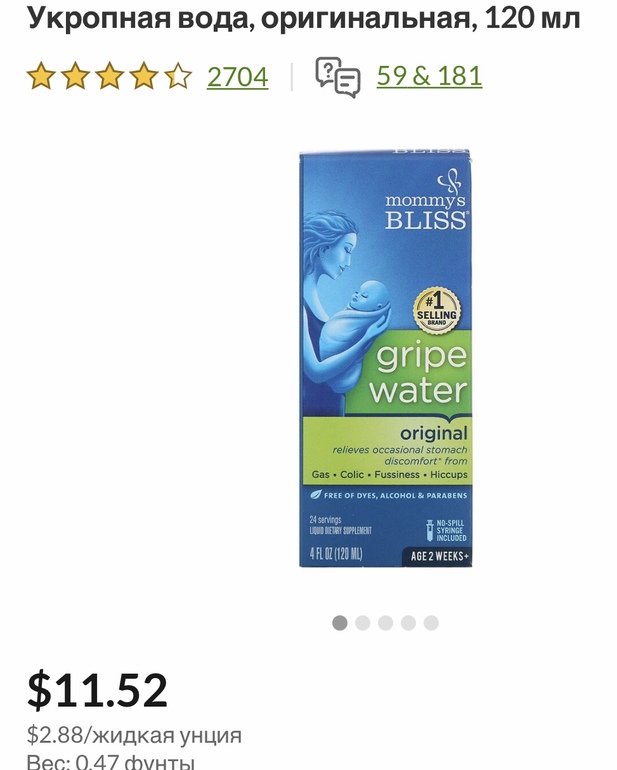Open the 59 & 181 questions link
Viewport: 617px width, 770px height.
[429, 76]
